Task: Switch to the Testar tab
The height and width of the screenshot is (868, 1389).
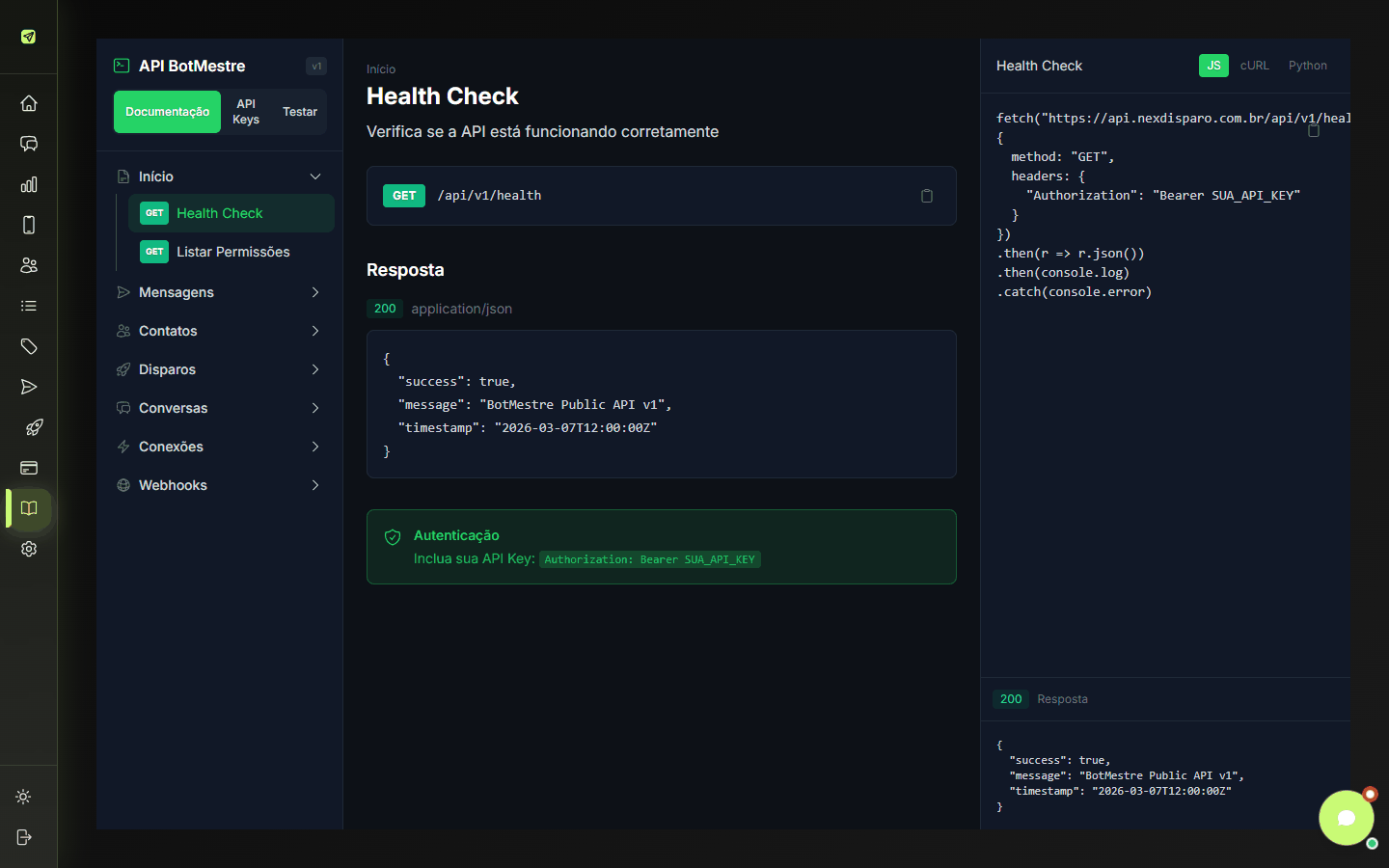Action: click(x=300, y=112)
